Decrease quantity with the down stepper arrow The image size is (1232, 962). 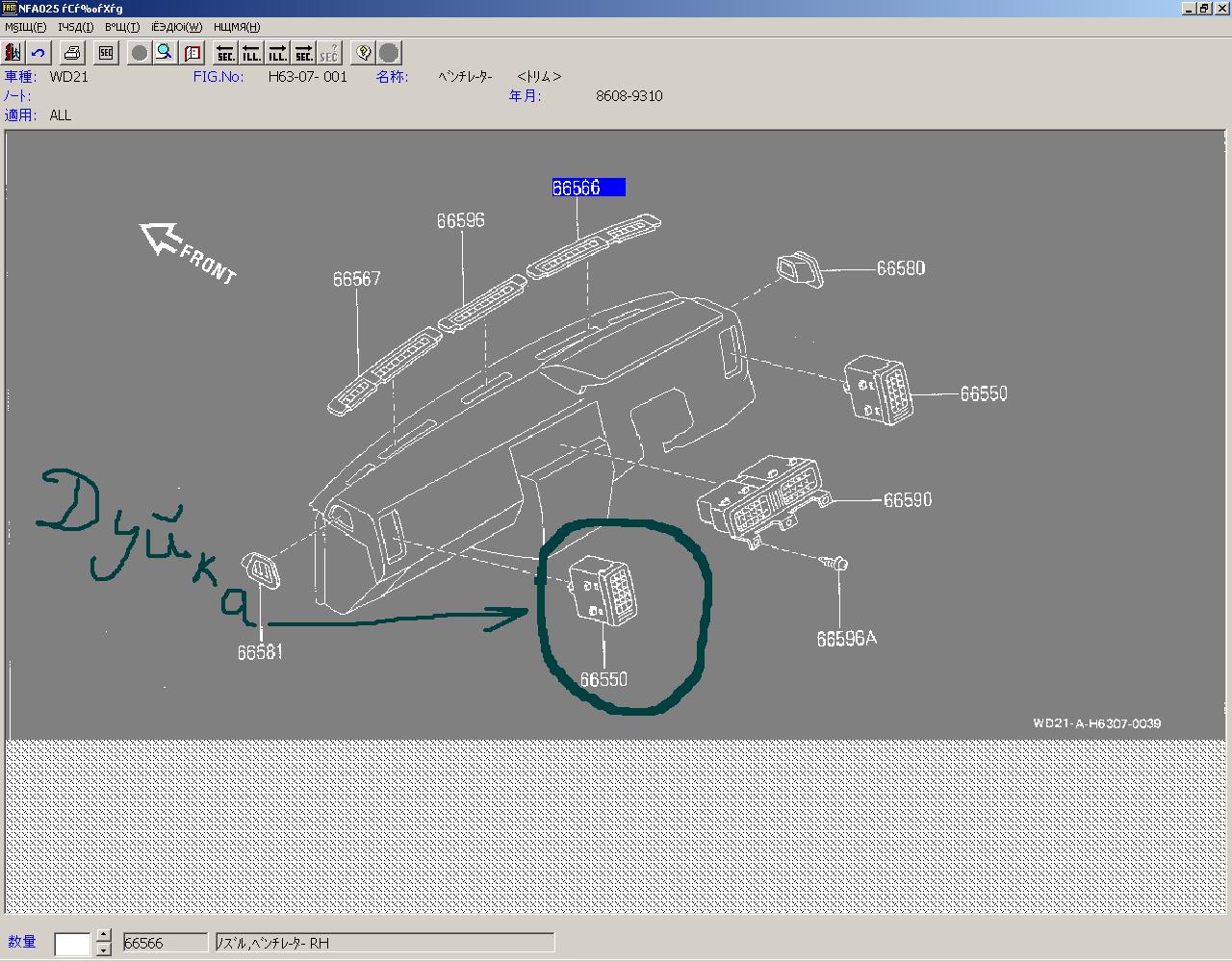click(103, 950)
